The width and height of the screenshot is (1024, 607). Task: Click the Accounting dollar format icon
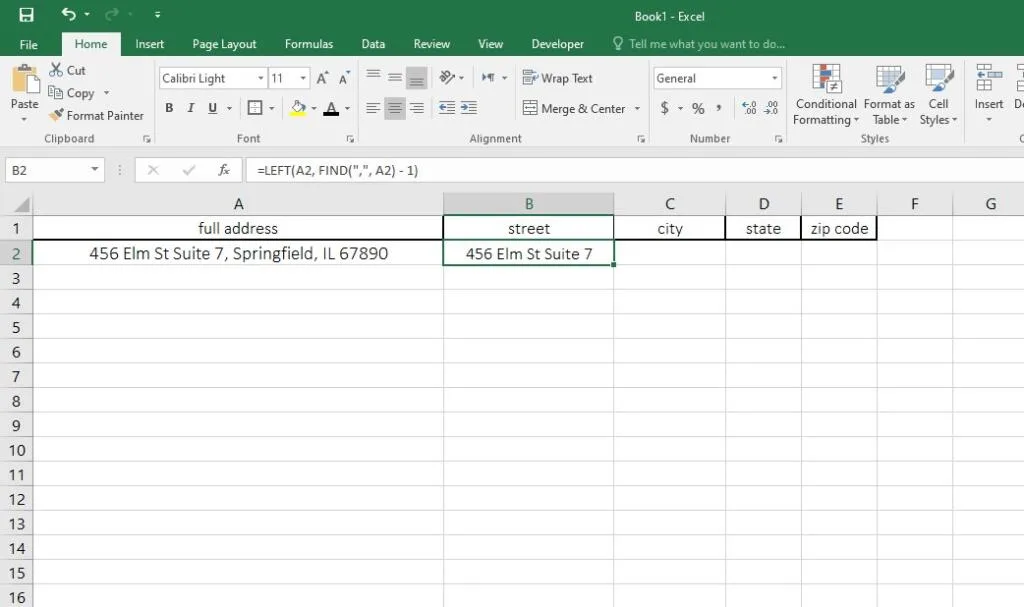[x=665, y=108]
